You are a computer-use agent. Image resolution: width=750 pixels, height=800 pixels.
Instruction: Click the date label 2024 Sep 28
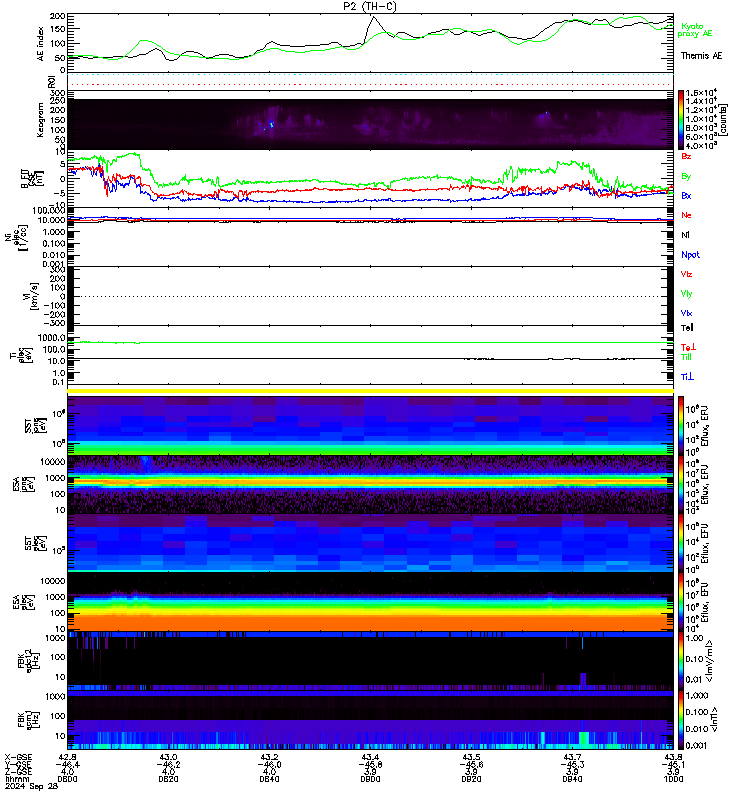(x=31, y=786)
